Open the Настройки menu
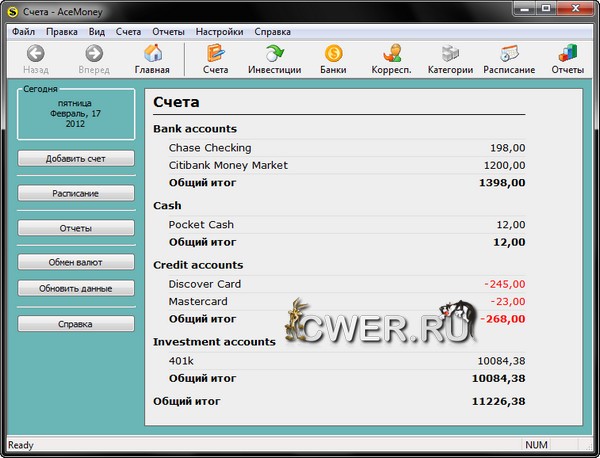 pyautogui.click(x=219, y=31)
